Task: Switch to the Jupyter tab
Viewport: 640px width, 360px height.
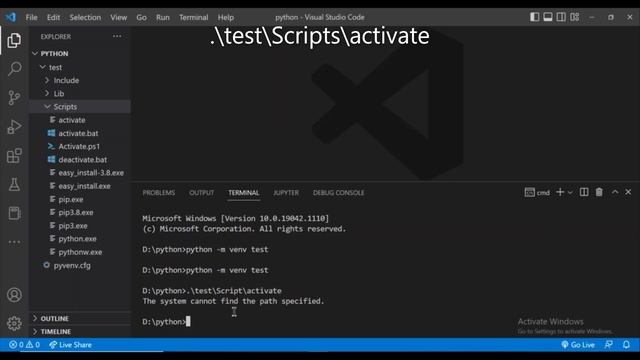Action: pyautogui.click(x=286, y=193)
